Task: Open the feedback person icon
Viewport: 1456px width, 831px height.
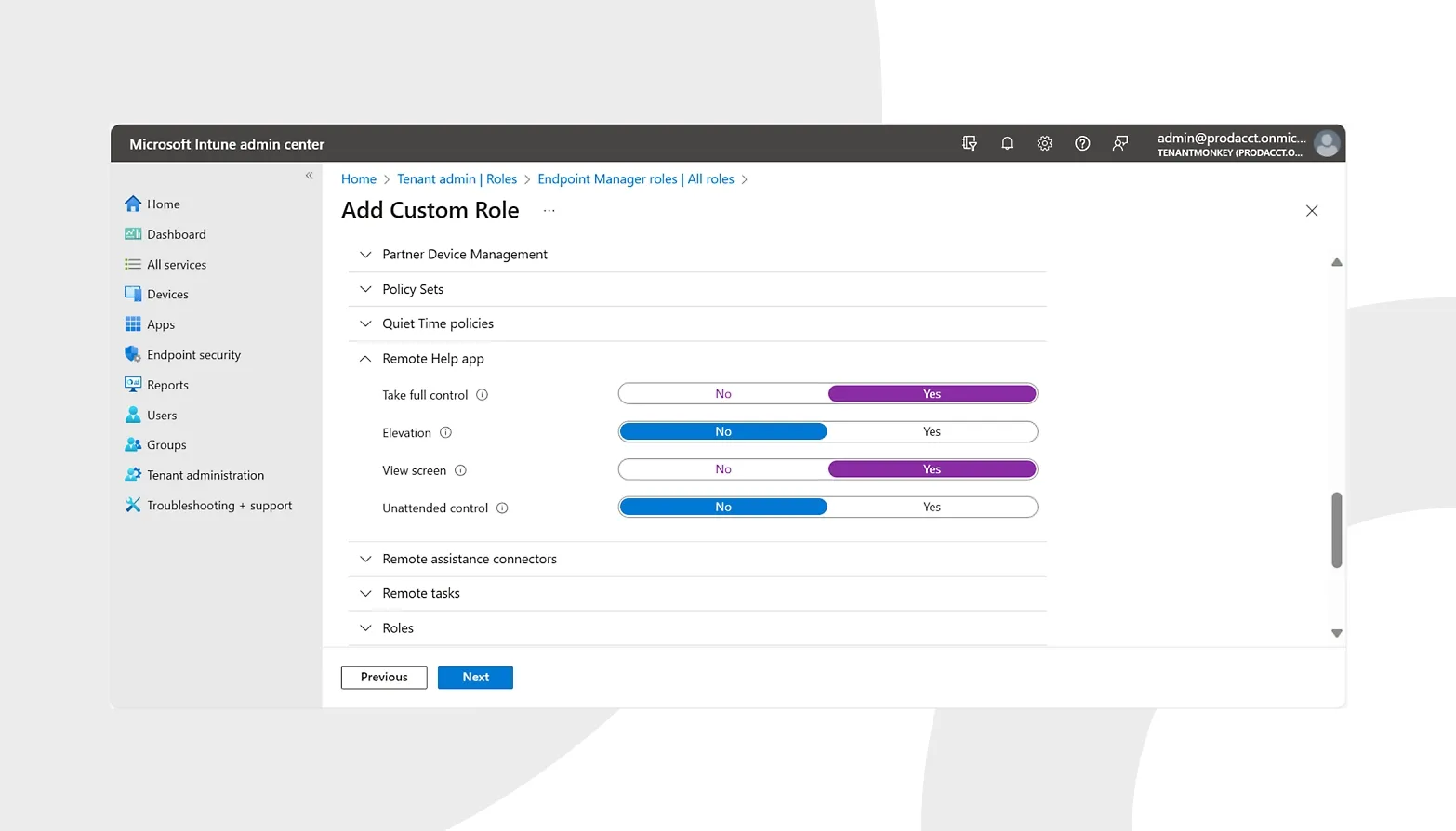Action: pos(1120,143)
